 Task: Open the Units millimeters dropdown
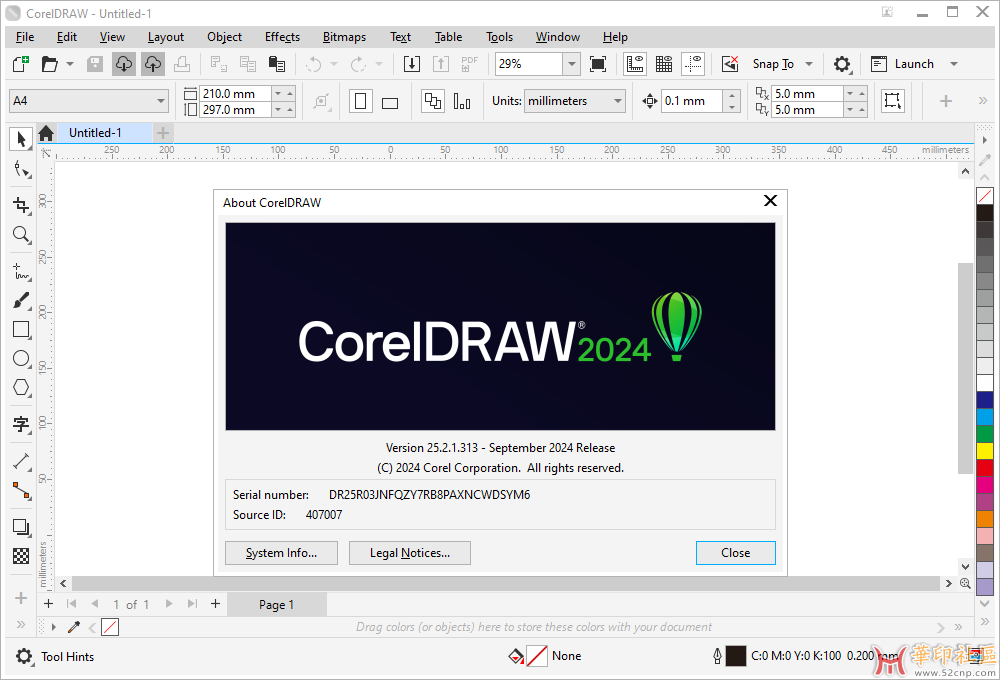click(617, 101)
